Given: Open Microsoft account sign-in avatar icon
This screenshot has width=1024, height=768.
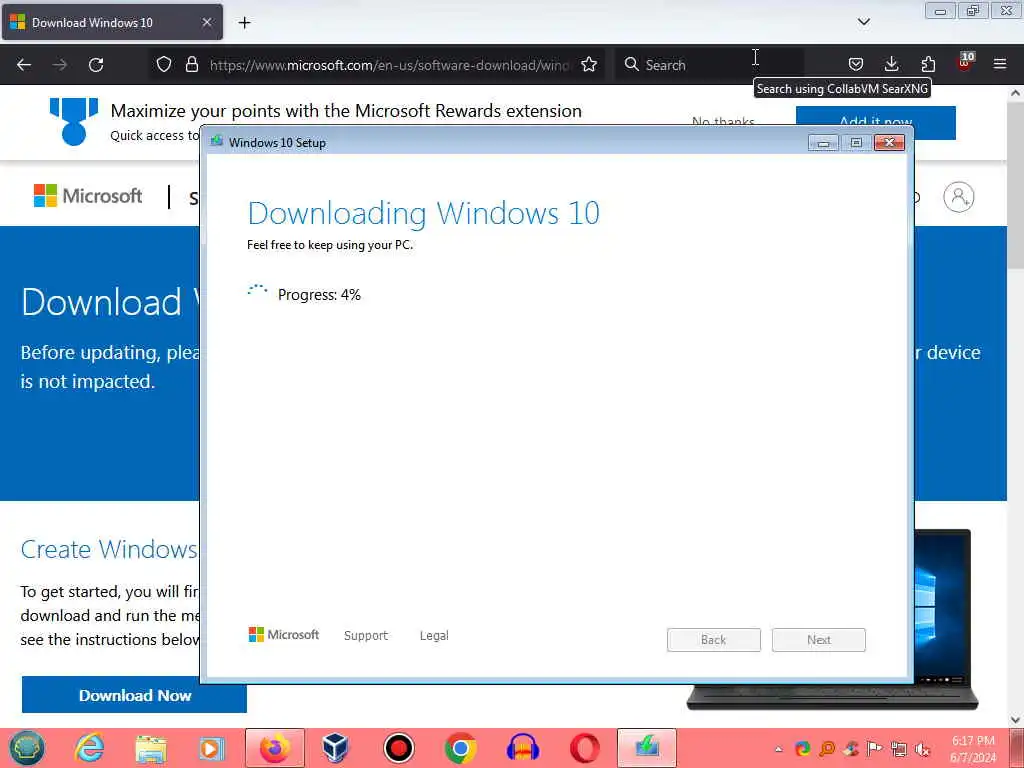Looking at the screenshot, I should [x=959, y=197].
